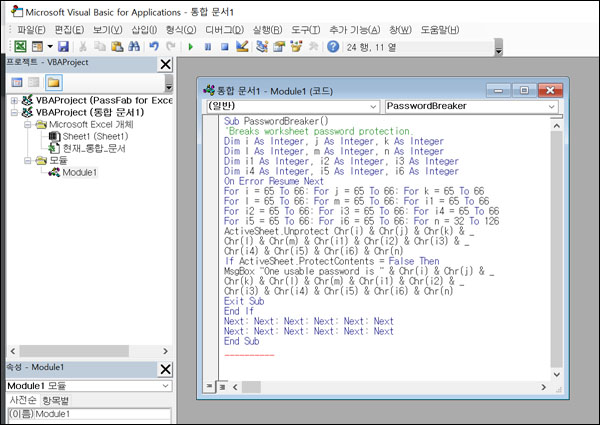
Task: Open the PasswordBreaker procedure dropdown
Action: (553, 105)
